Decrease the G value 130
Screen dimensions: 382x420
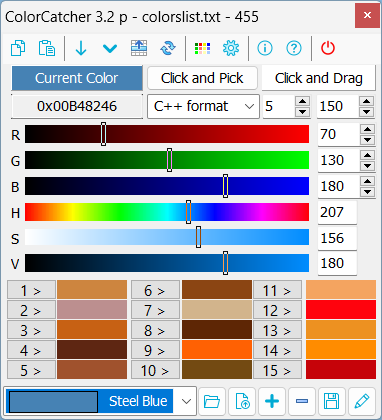pos(368,166)
